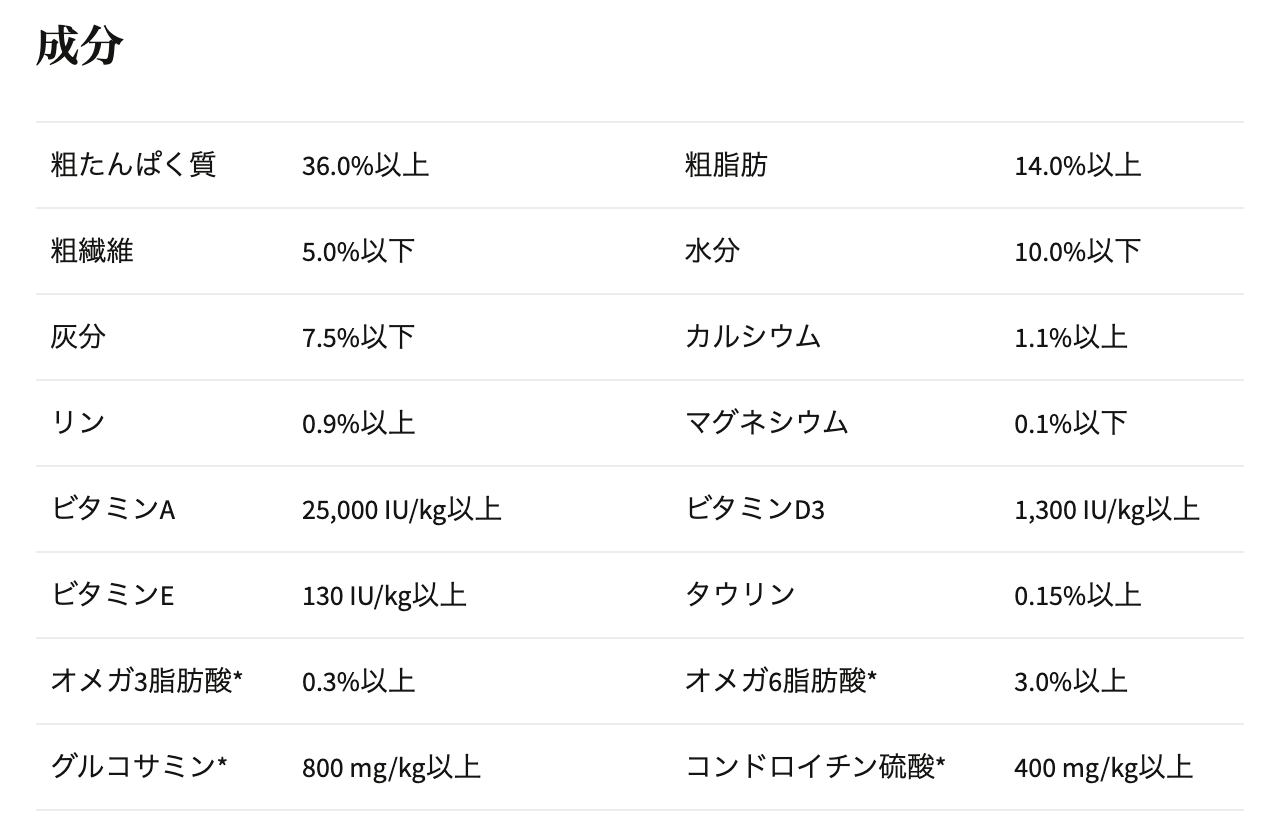Select the 粗脂肪 label
The height and width of the screenshot is (814, 1278).
pos(726,165)
